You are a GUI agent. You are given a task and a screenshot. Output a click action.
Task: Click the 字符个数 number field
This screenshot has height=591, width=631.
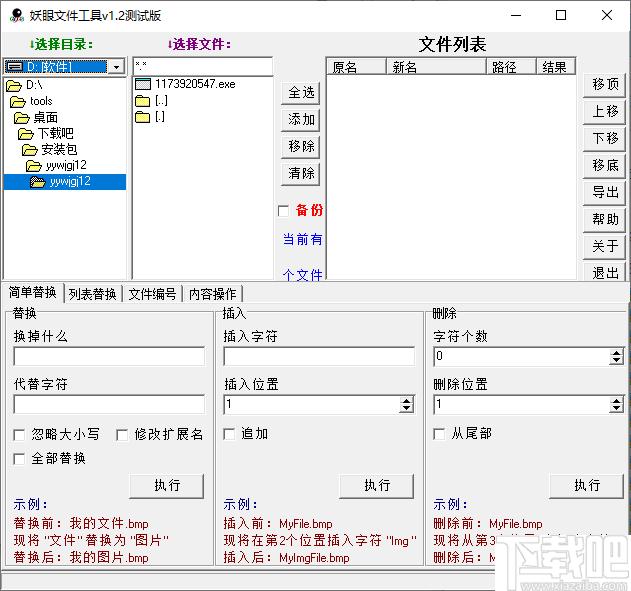[x=522, y=356]
